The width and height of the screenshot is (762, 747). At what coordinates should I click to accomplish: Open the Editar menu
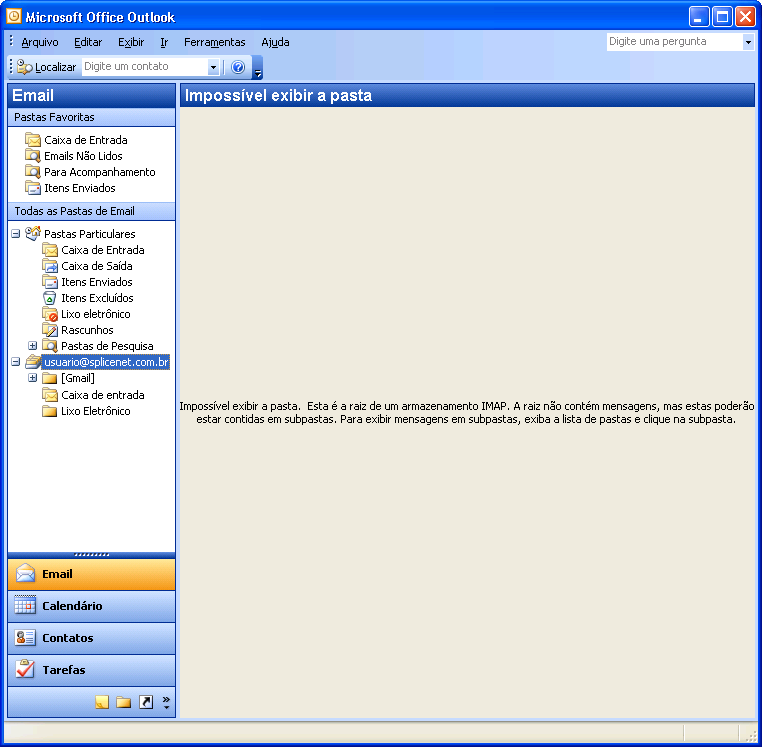[x=88, y=42]
